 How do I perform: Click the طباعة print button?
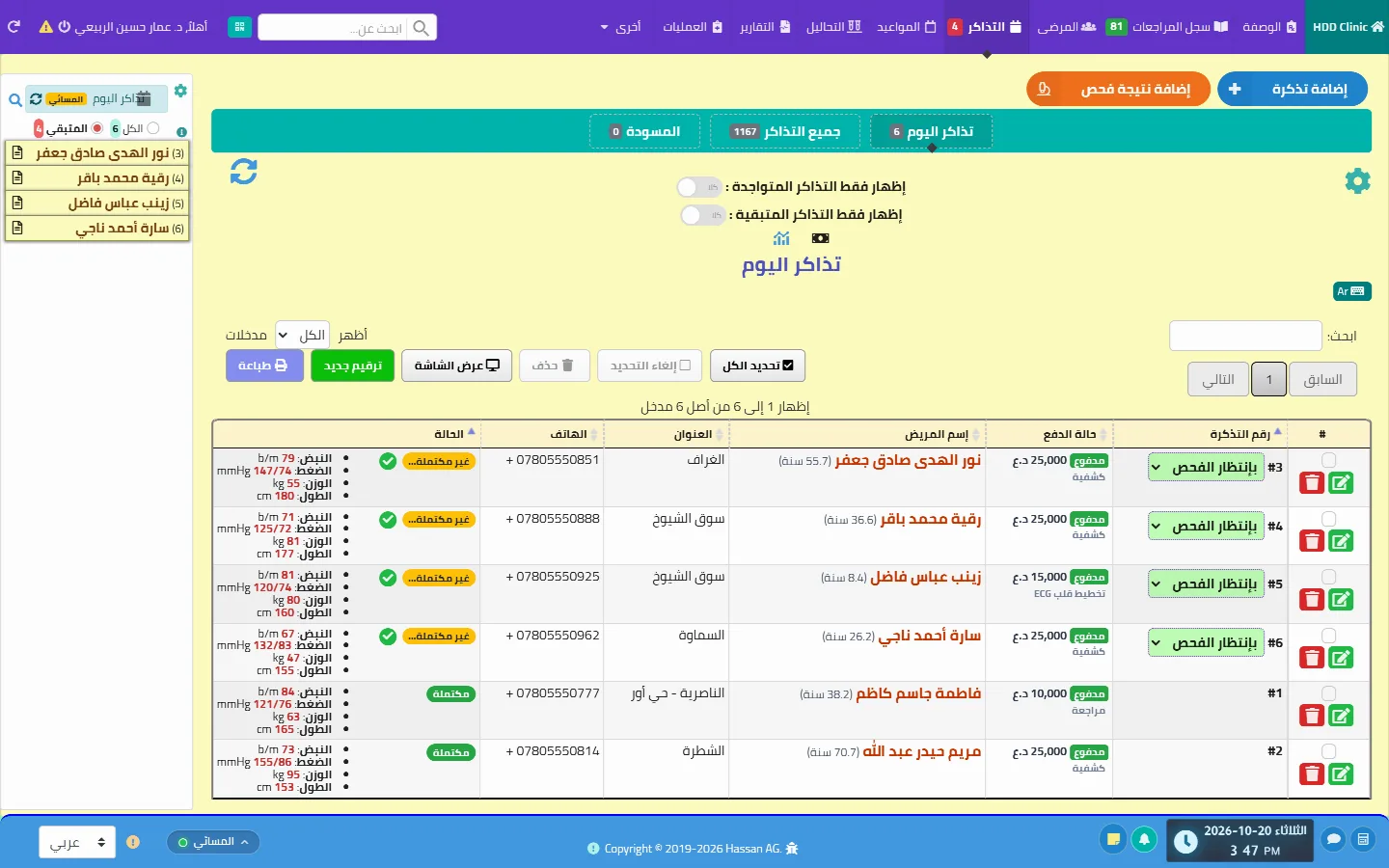264,366
